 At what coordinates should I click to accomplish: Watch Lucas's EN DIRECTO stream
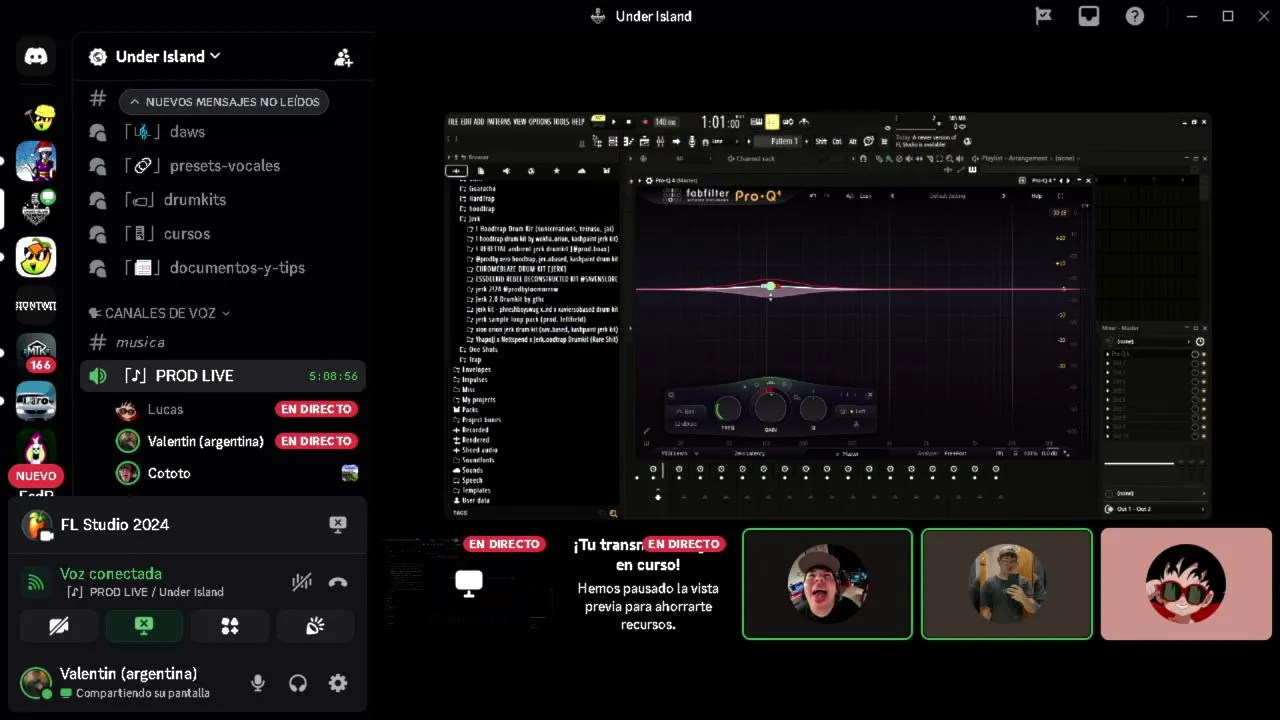(x=316, y=409)
